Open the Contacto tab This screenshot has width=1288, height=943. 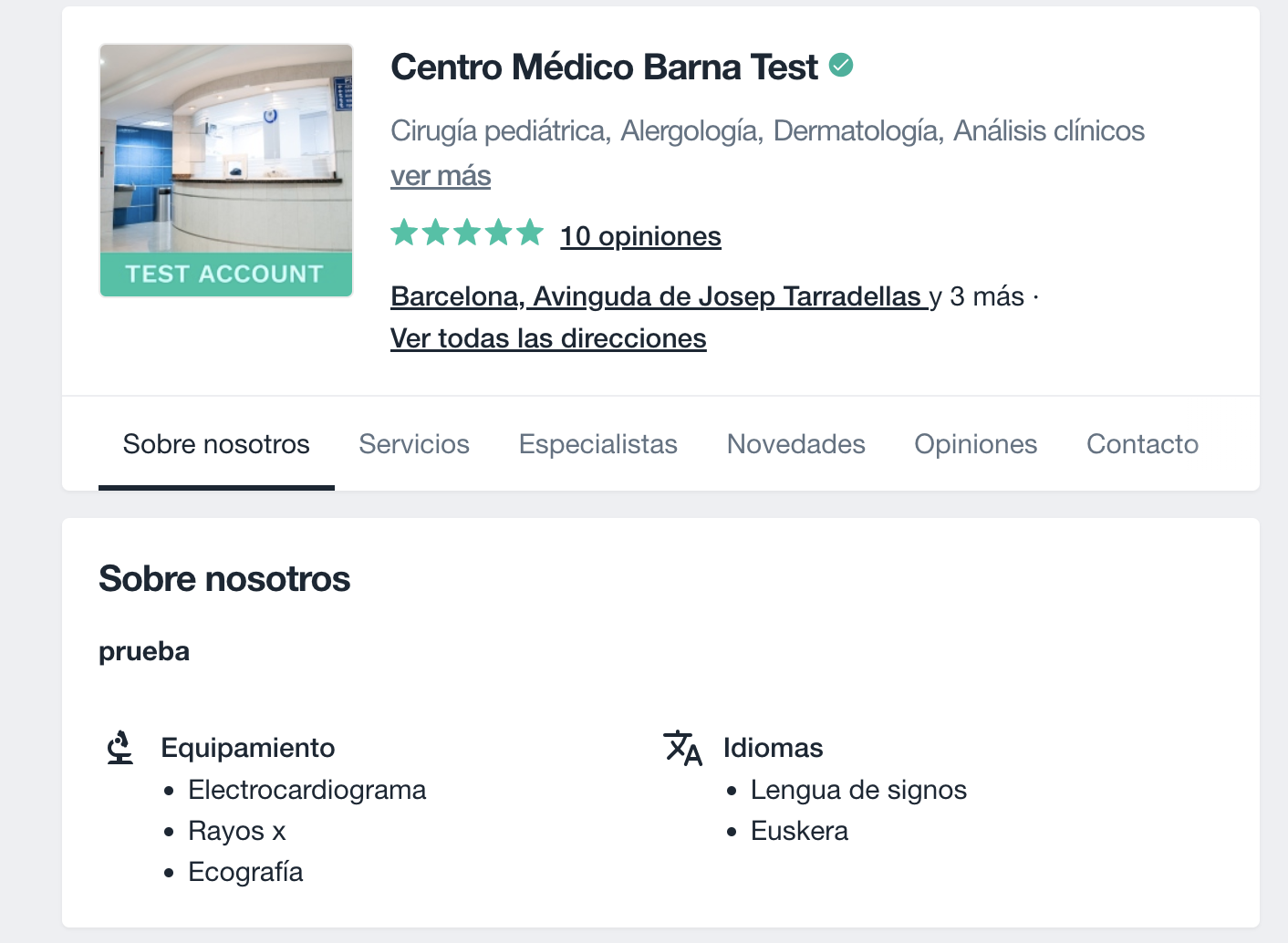coord(1142,444)
